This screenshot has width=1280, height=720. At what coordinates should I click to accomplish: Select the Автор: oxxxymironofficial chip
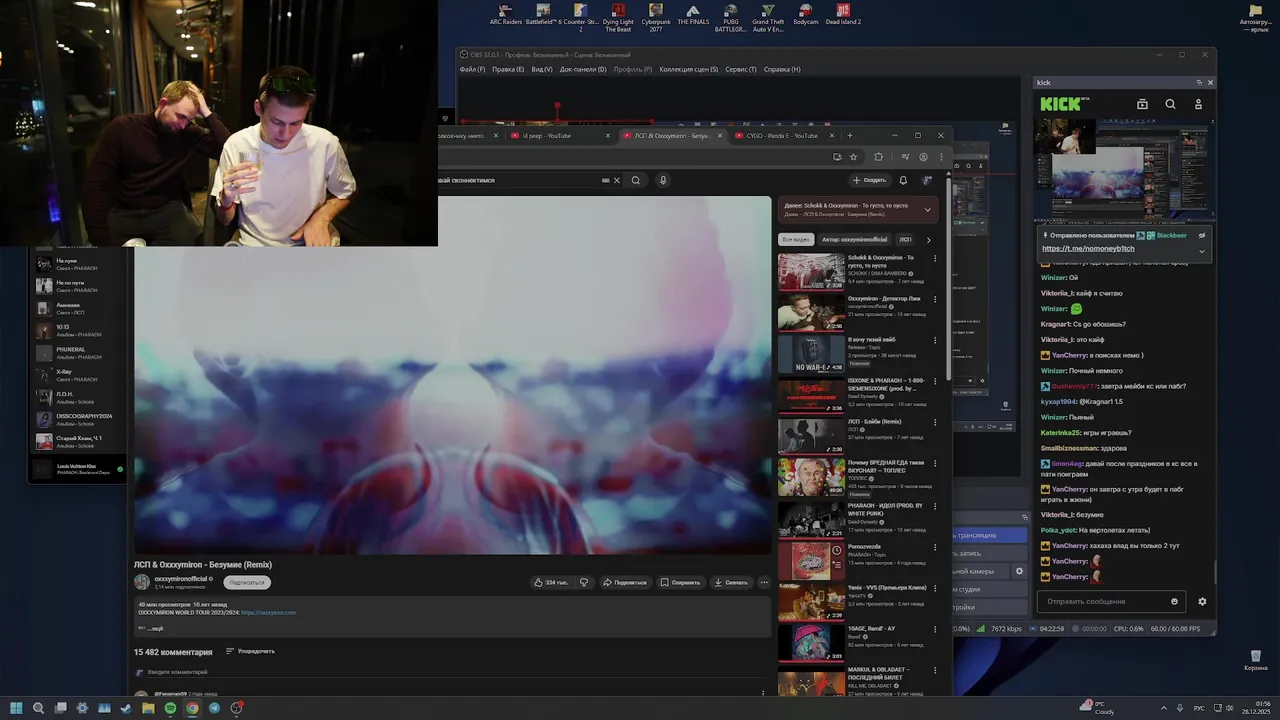tap(854, 240)
